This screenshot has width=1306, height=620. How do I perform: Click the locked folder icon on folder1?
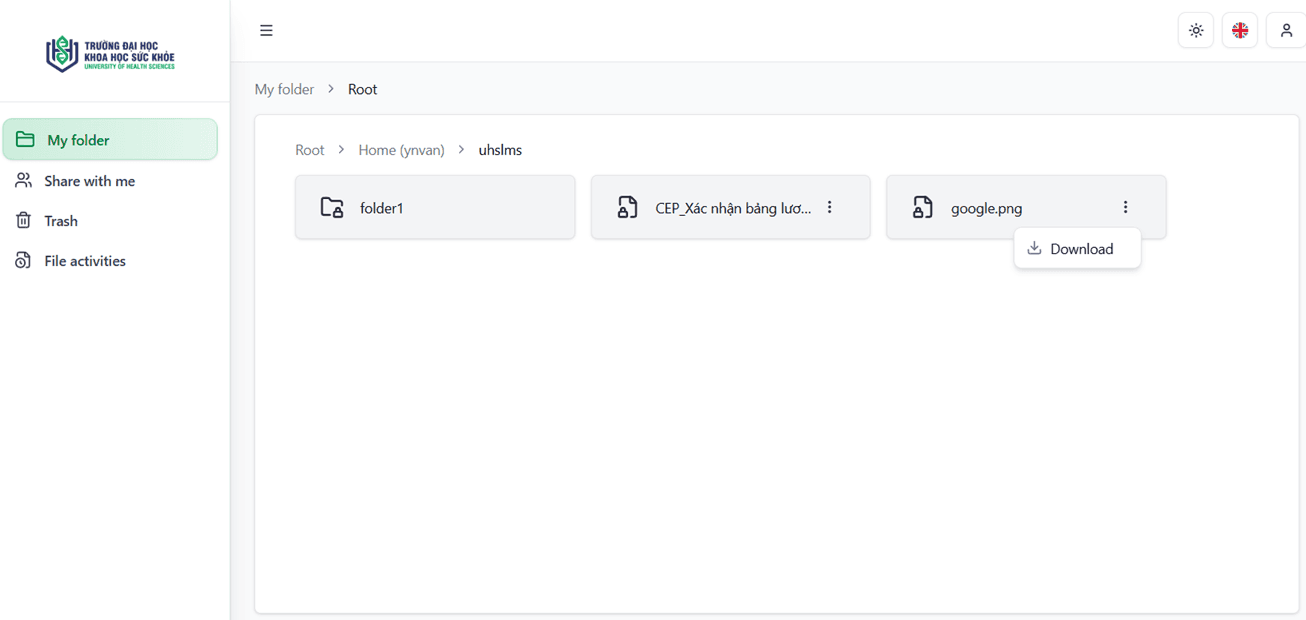332,207
